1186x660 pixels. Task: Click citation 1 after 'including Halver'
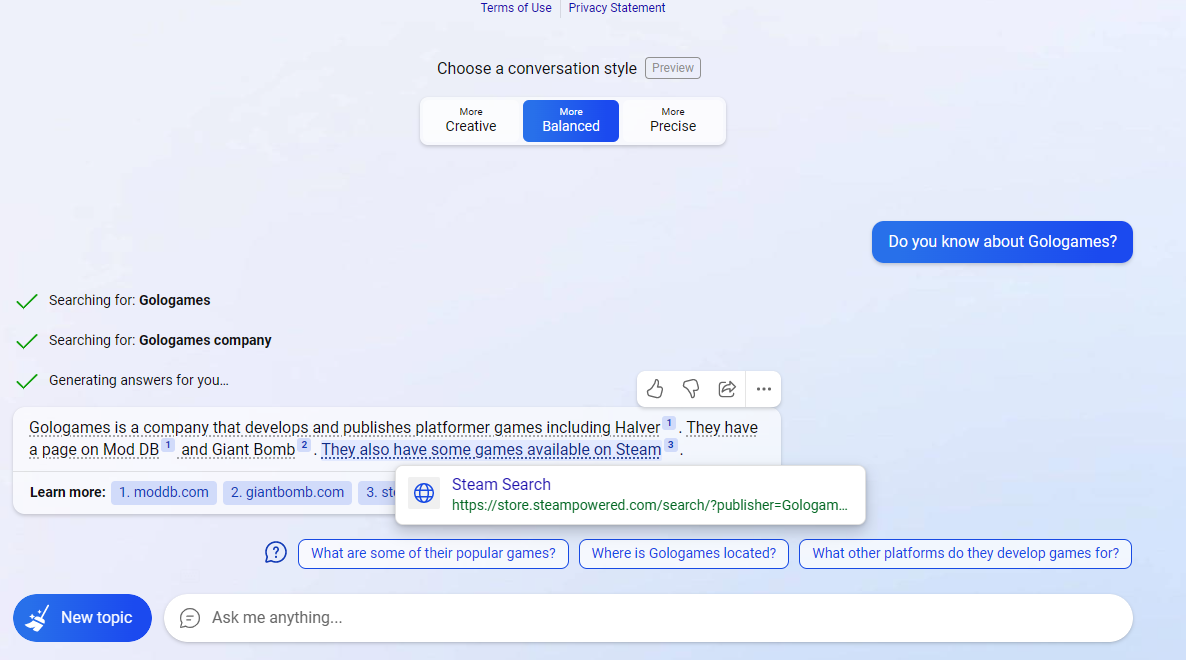point(669,423)
